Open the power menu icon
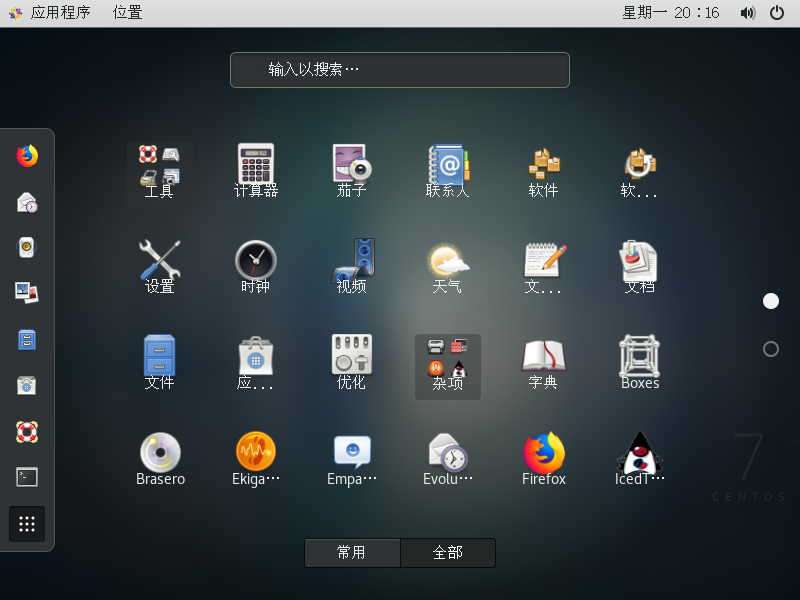Image resolution: width=800 pixels, height=600 pixels. click(777, 13)
